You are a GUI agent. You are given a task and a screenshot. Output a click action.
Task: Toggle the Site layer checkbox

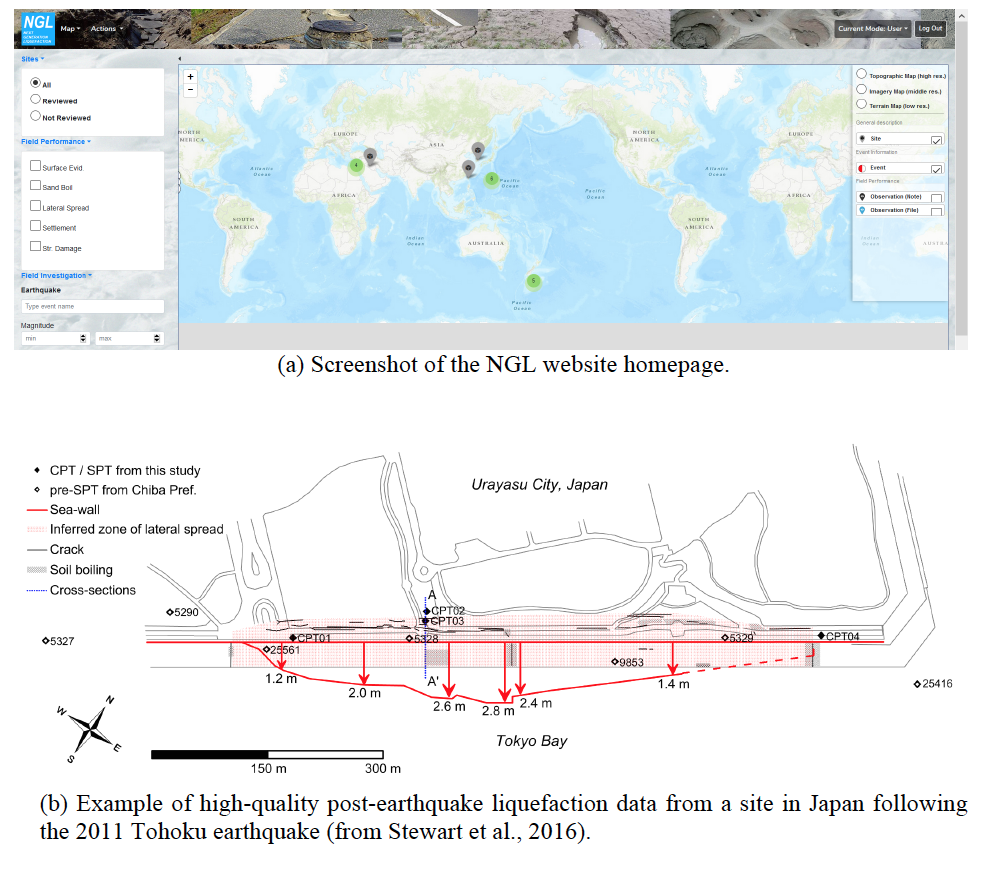coord(936,140)
